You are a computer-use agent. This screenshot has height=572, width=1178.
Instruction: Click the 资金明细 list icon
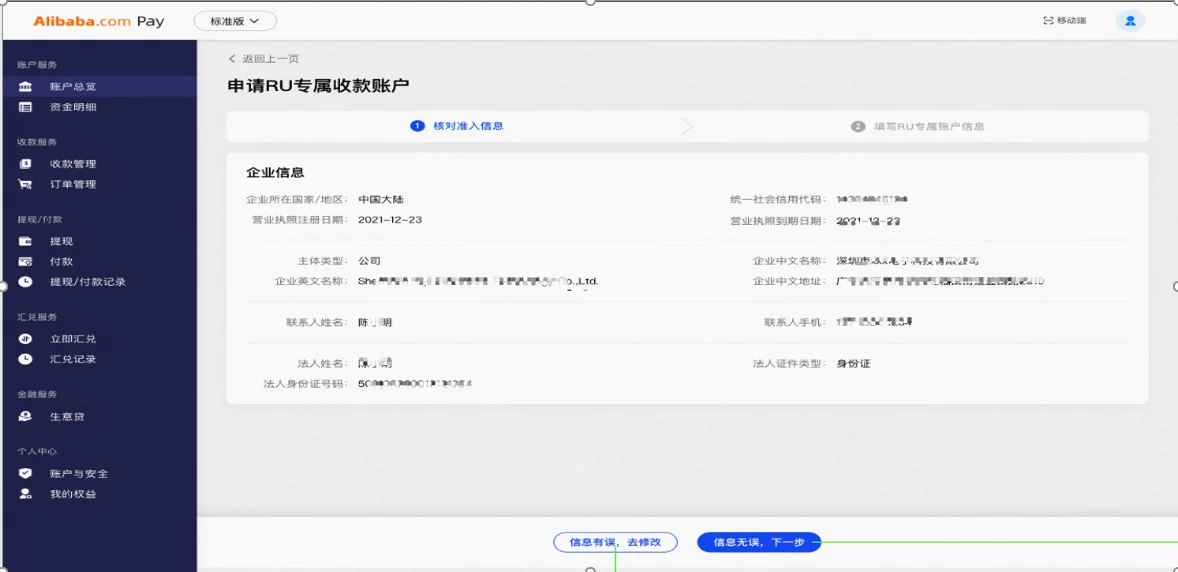tap(26, 107)
